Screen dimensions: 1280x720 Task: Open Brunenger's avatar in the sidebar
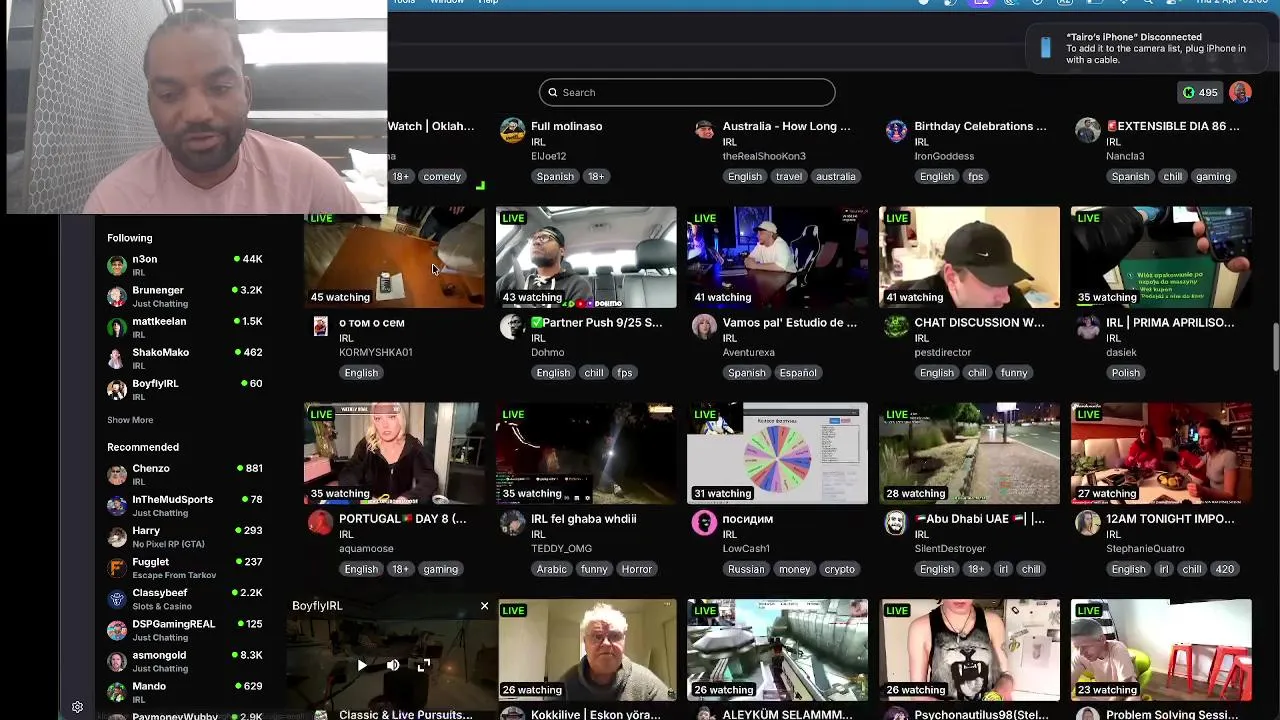pos(117,296)
